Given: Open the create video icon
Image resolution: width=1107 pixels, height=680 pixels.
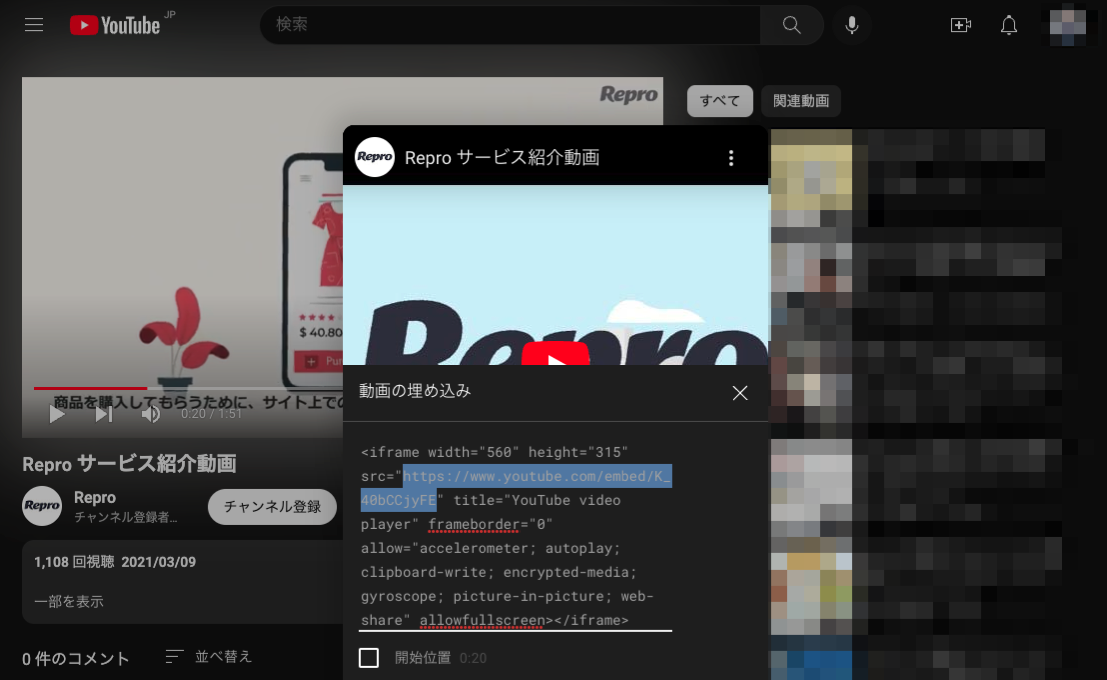Looking at the screenshot, I should (x=960, y=25).
